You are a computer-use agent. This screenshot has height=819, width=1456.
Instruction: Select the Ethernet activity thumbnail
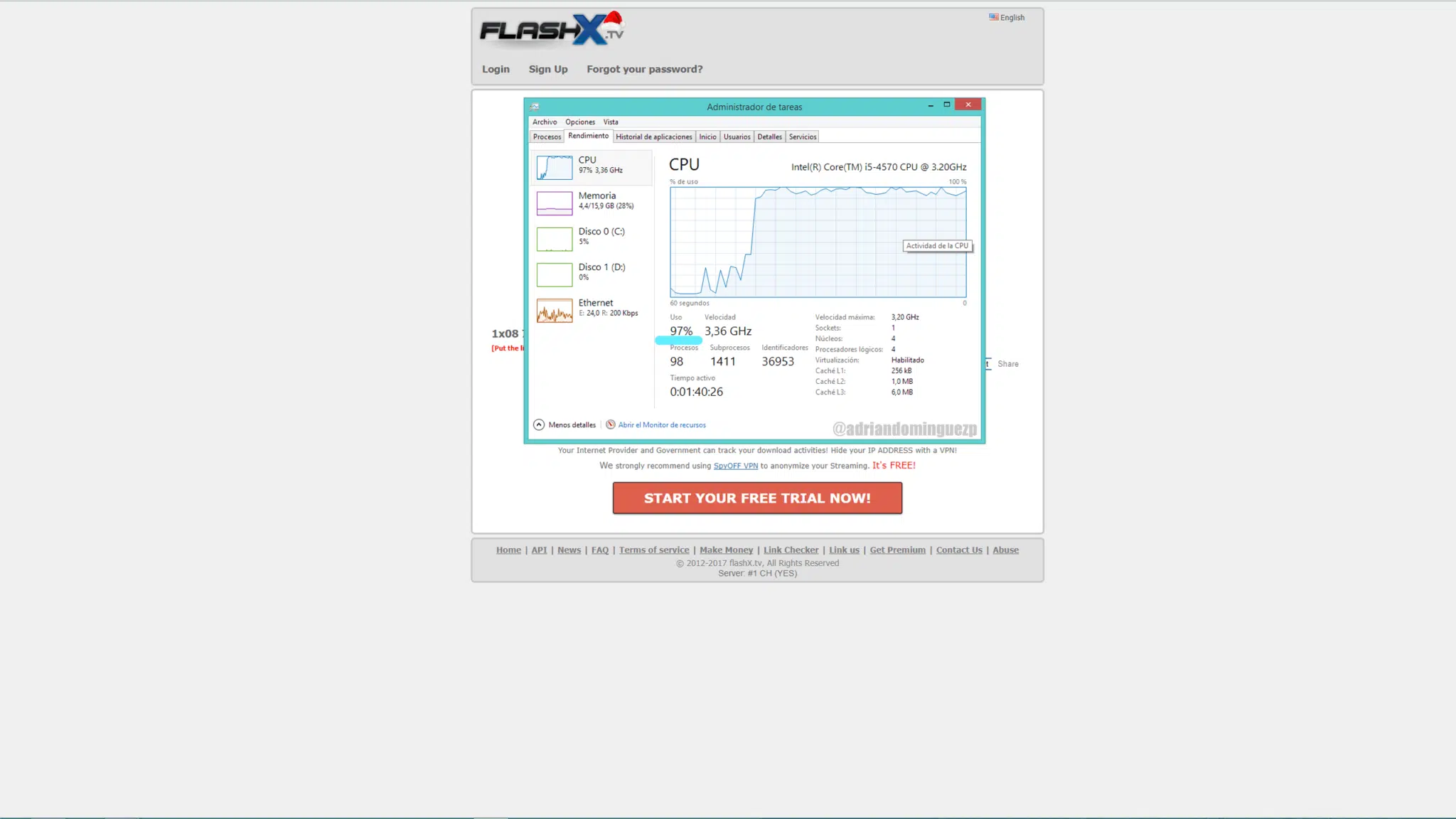click(x=555, y=311)
